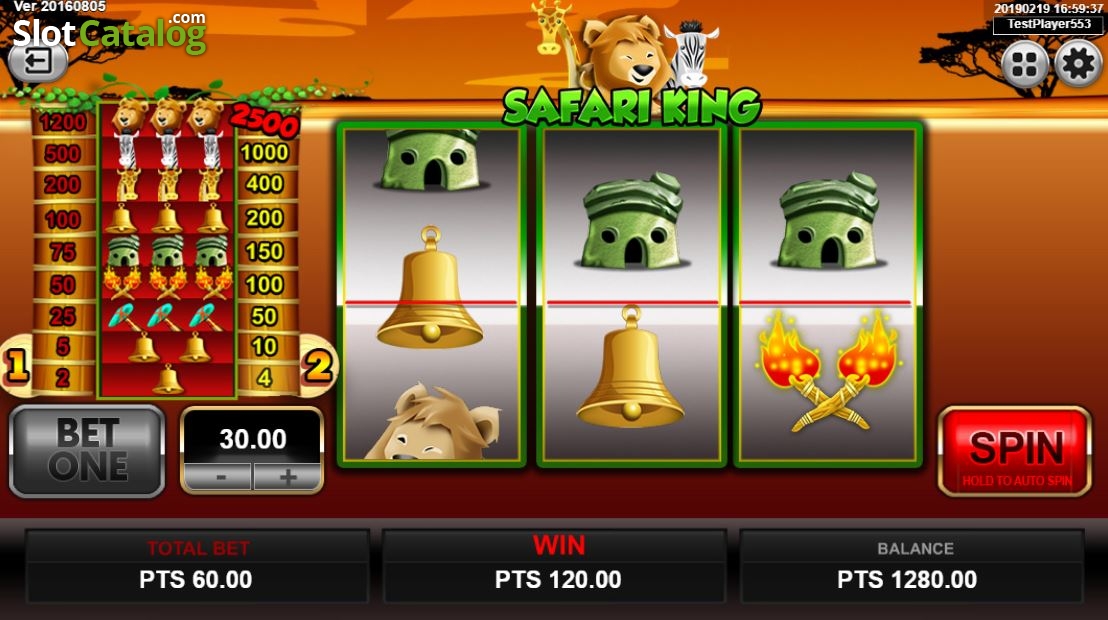Click the TOTAL BET panel
This screenshot has width=1108, height=620.
click(197, 566)
